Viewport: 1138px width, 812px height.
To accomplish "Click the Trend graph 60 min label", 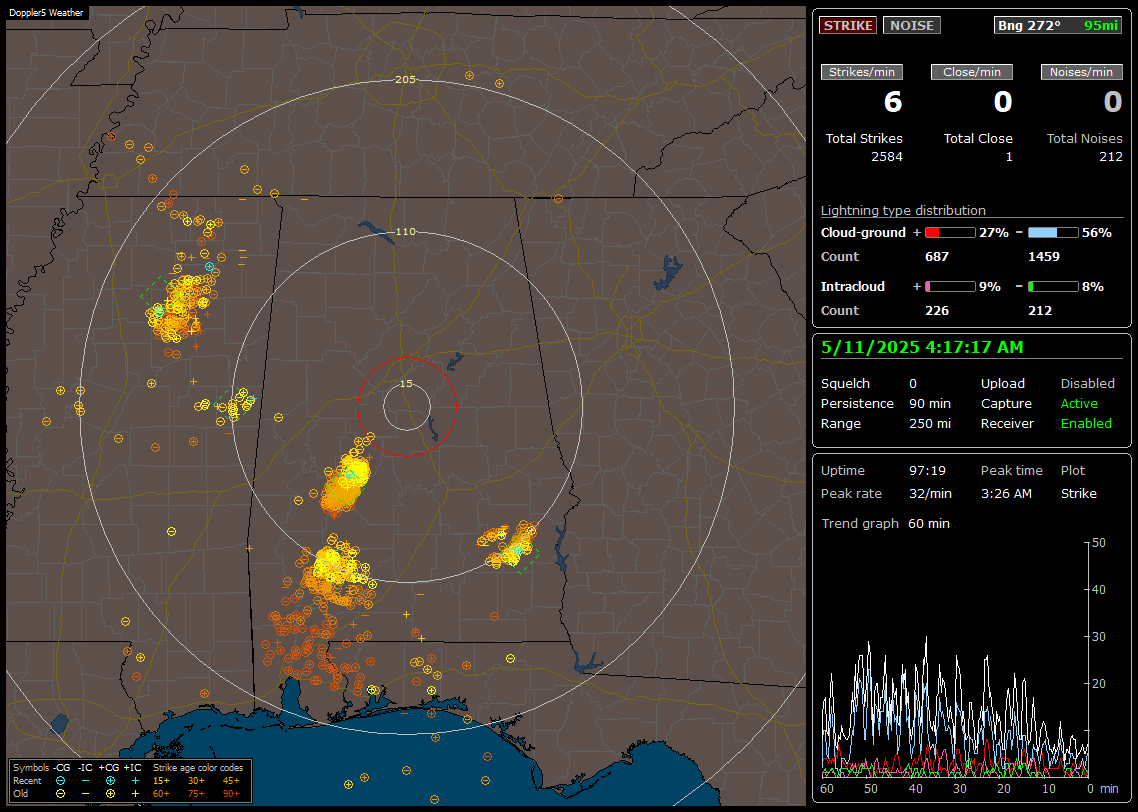I will tap(885, 524).
